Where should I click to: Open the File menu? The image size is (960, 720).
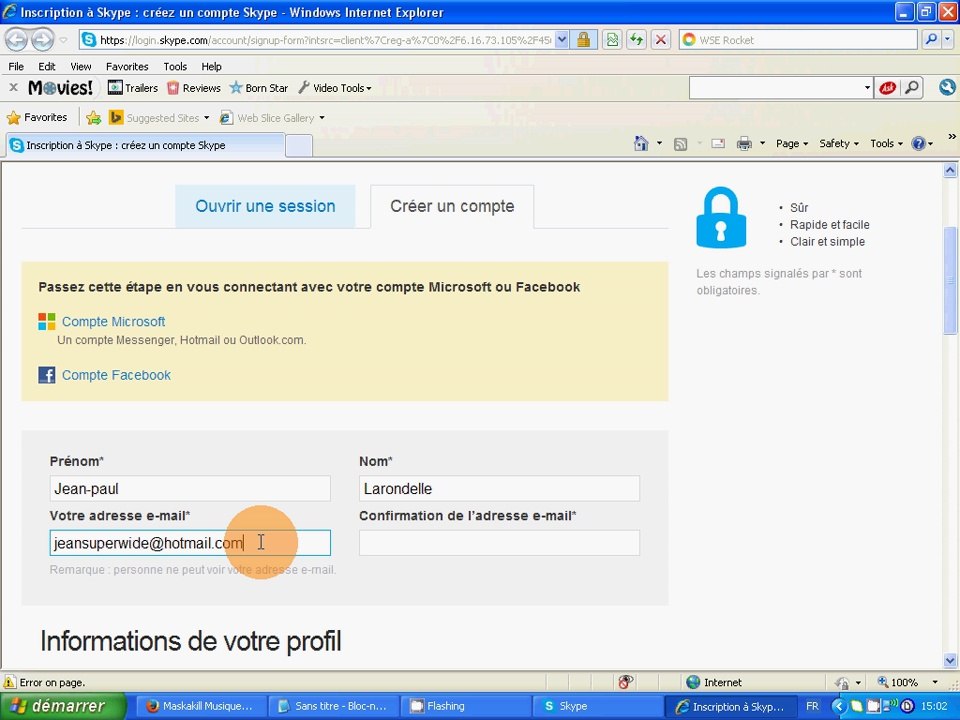point(16,66)
